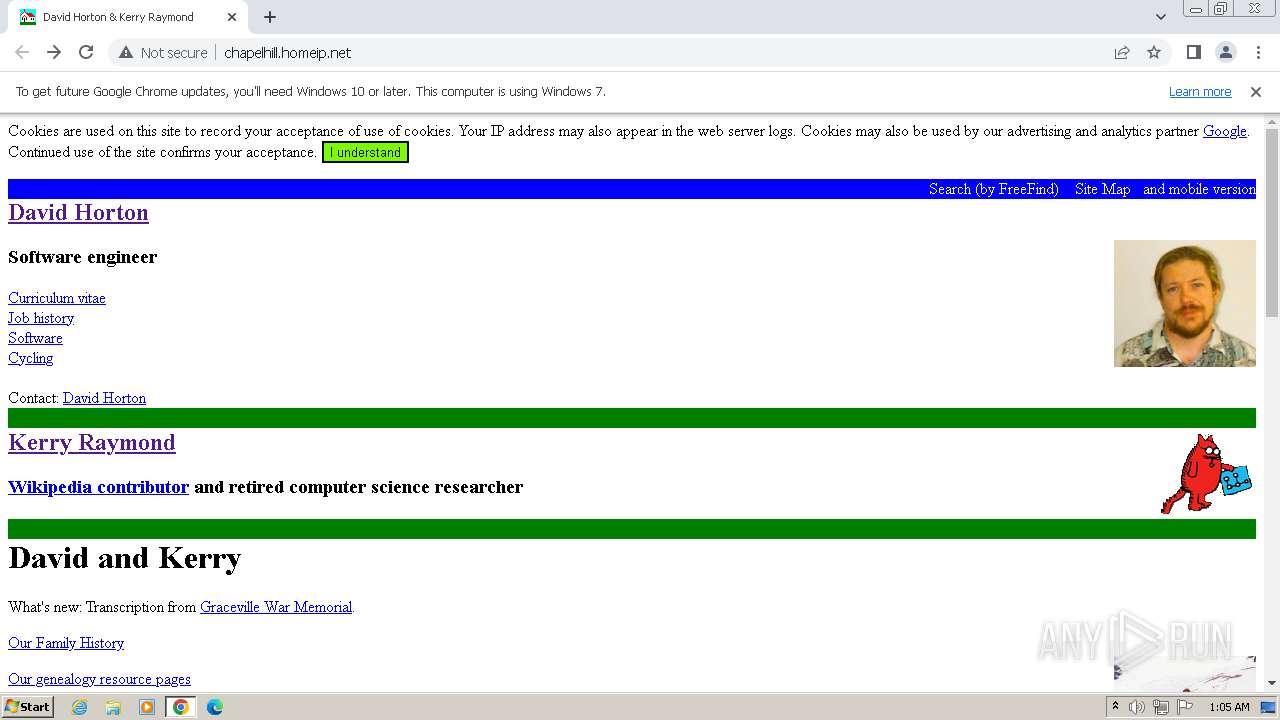Dismiss the Chrome update notification bar

pos(1256,92)
